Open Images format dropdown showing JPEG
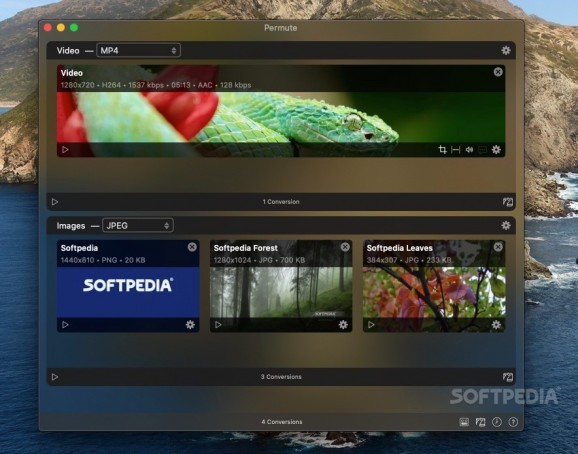Image resolution: width=578 pixels, height=454 pixels. pyautogui.click(x=138, y=226)
